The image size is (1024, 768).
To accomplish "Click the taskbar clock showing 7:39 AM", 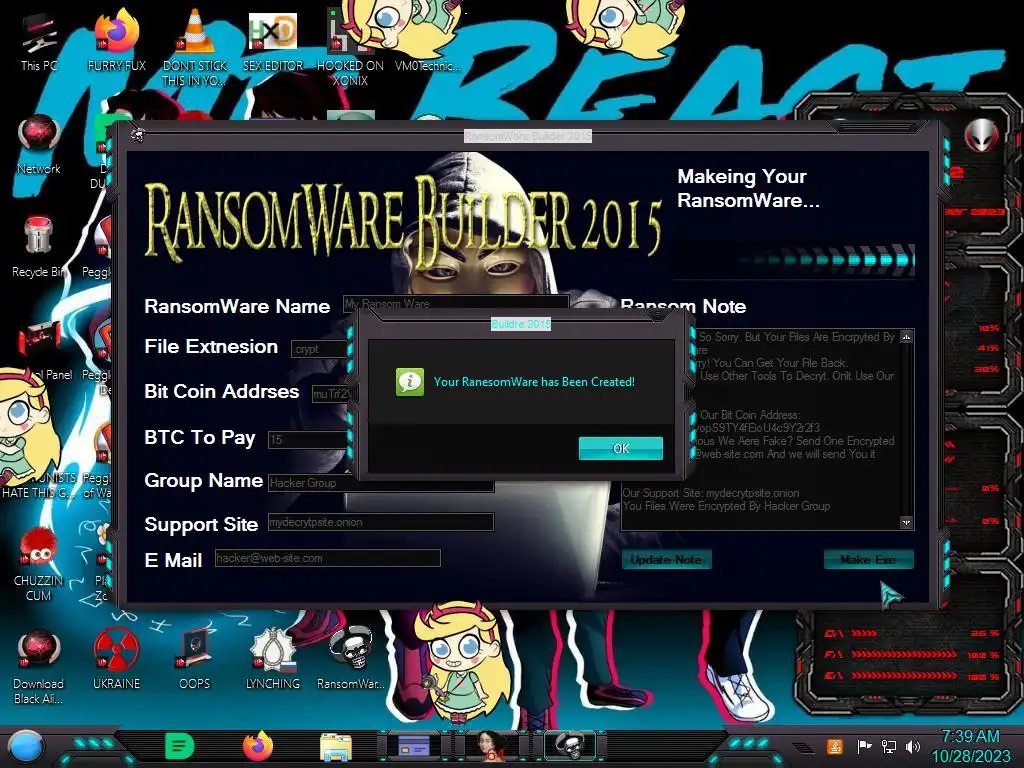I will tap(970, 746).
